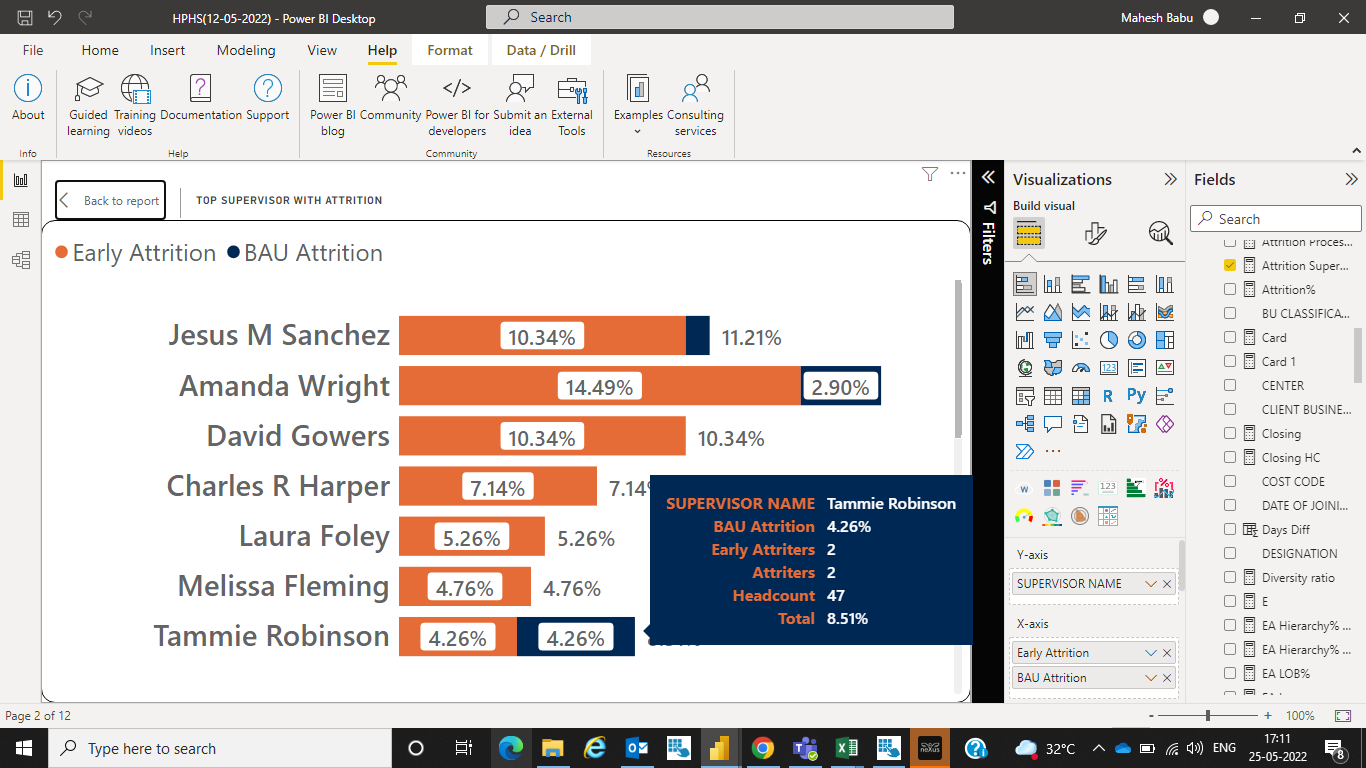Select the pie chart visualization

(1108, 340)
